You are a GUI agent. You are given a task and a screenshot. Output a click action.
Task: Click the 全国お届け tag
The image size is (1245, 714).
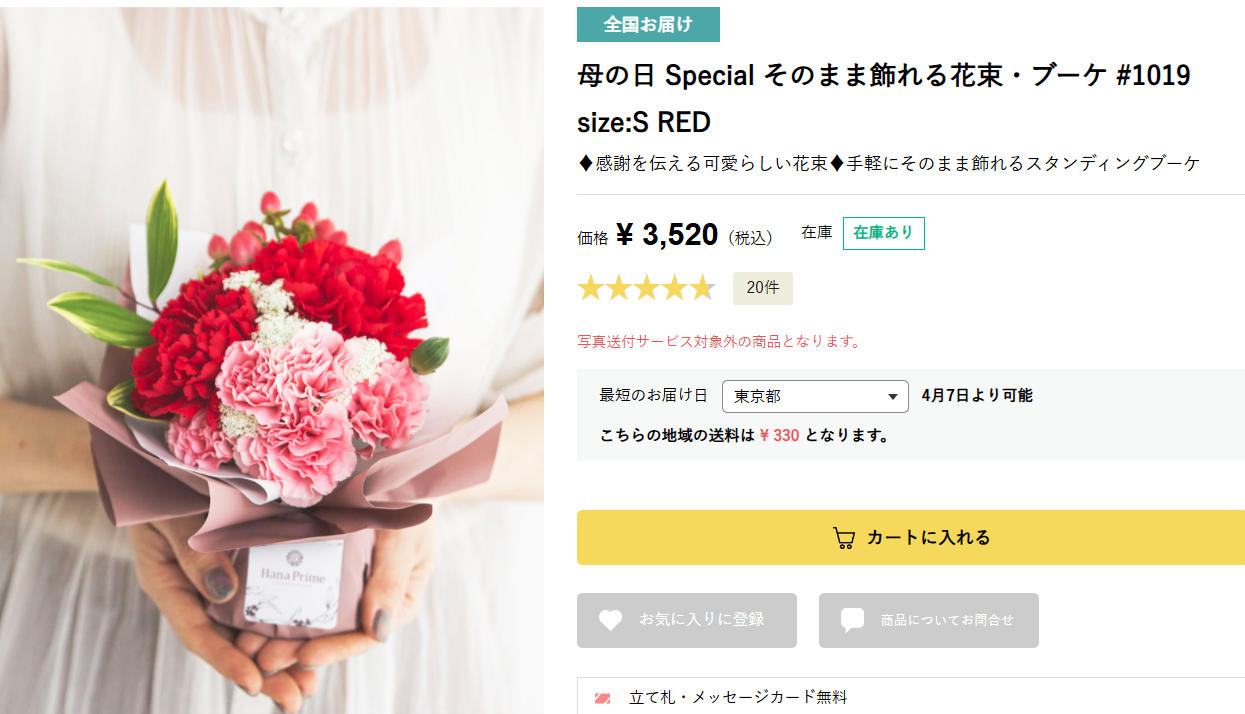(x=648, y=24)
